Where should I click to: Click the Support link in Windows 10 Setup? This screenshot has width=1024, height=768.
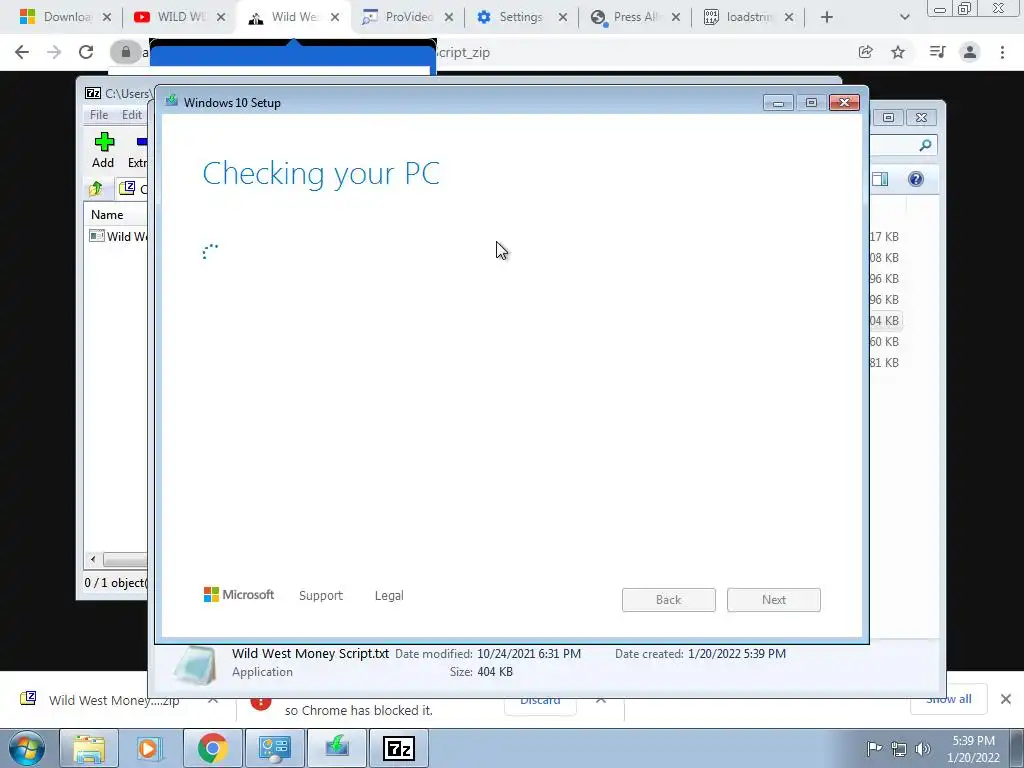(x=321, y=596)
